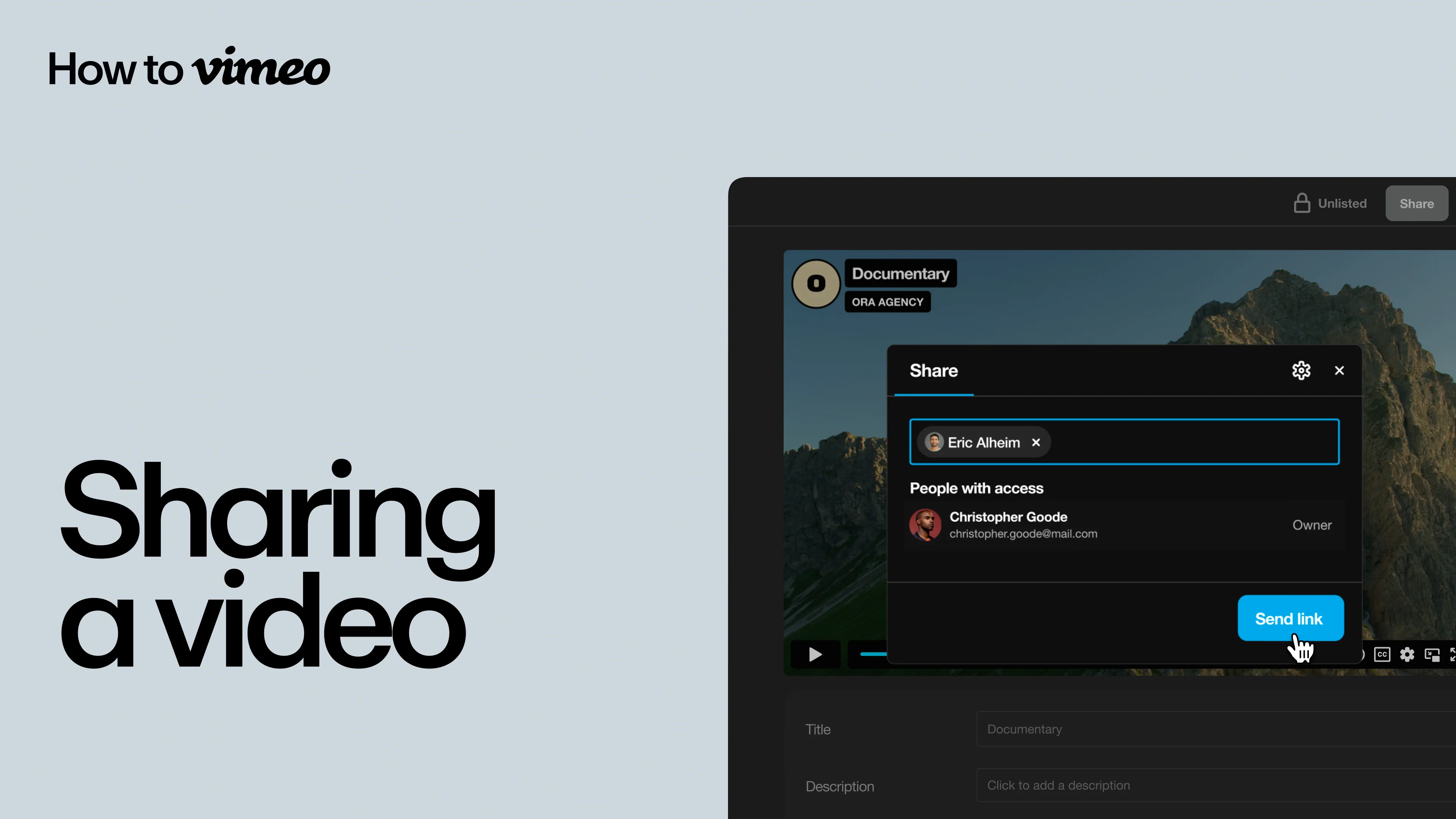The image size is (1456, 819).
Task: Select Christopher Goode owner row
Action: click(x=1124, y=525)
